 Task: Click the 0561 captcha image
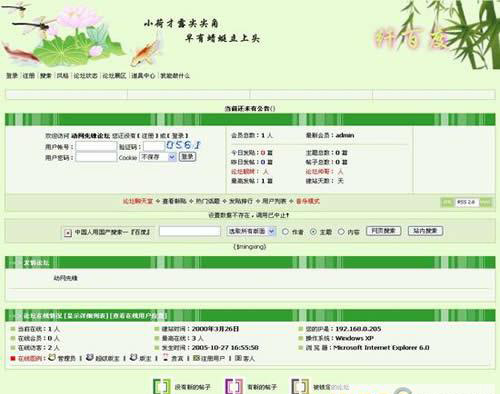click(183, 145)
